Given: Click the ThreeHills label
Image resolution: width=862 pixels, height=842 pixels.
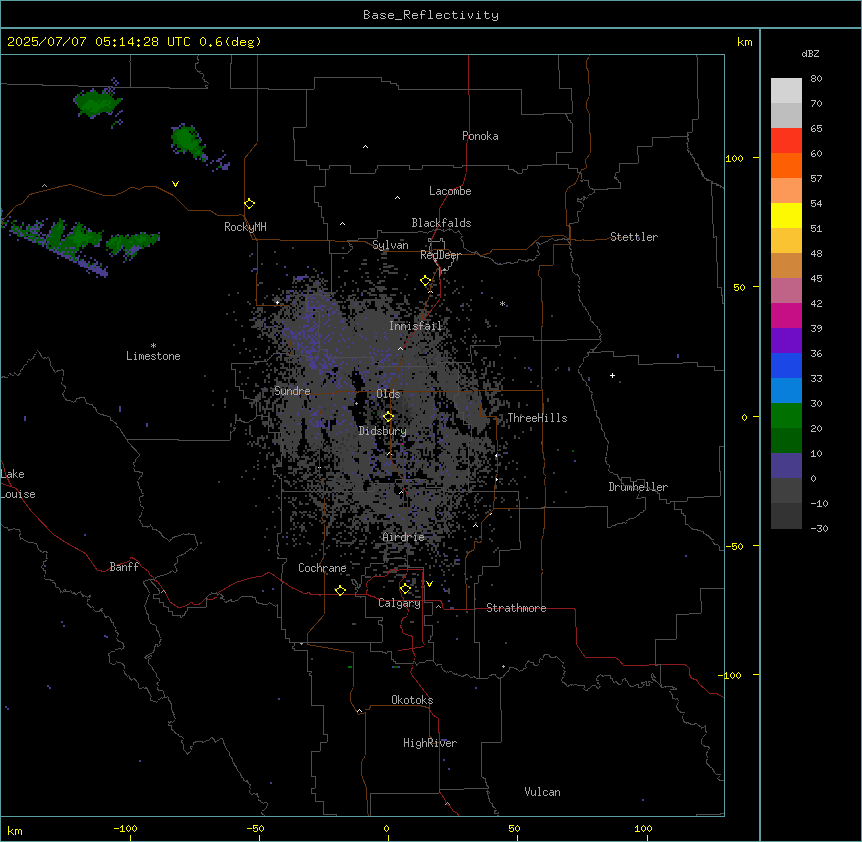Looking at the screenshot, I should [x=537, y=418].
